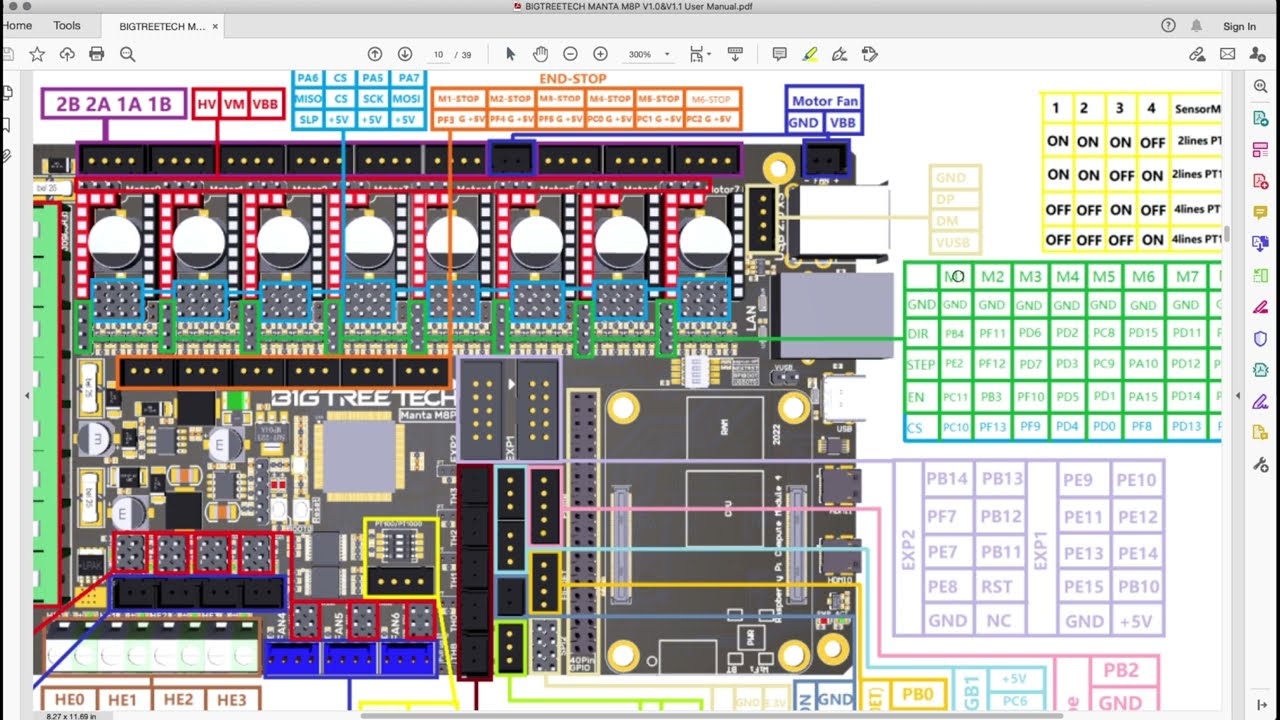
Task: Select the arrow selection tool
Action: [x=510, y=54]
